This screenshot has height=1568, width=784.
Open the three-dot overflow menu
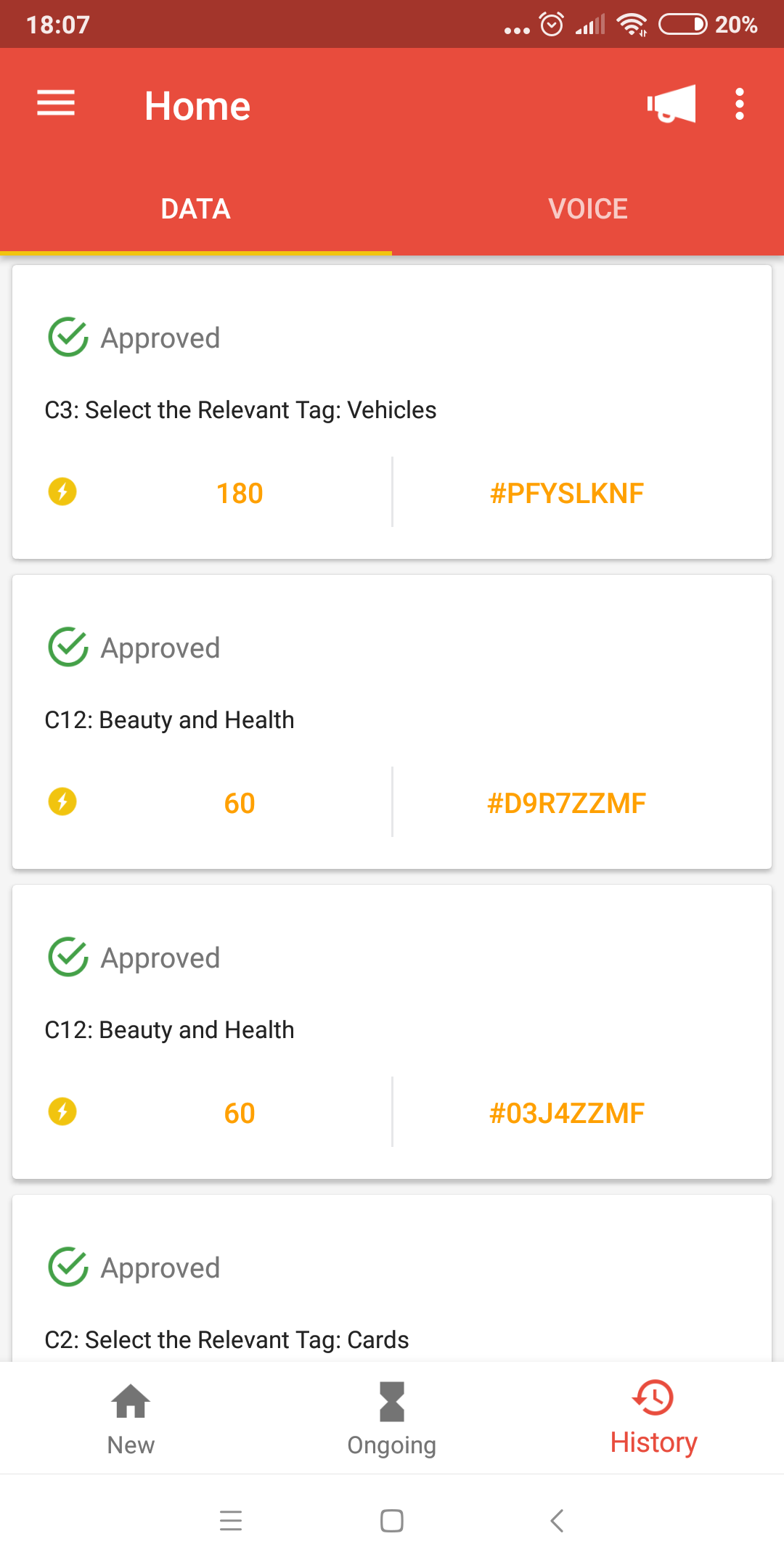[739, 104]
